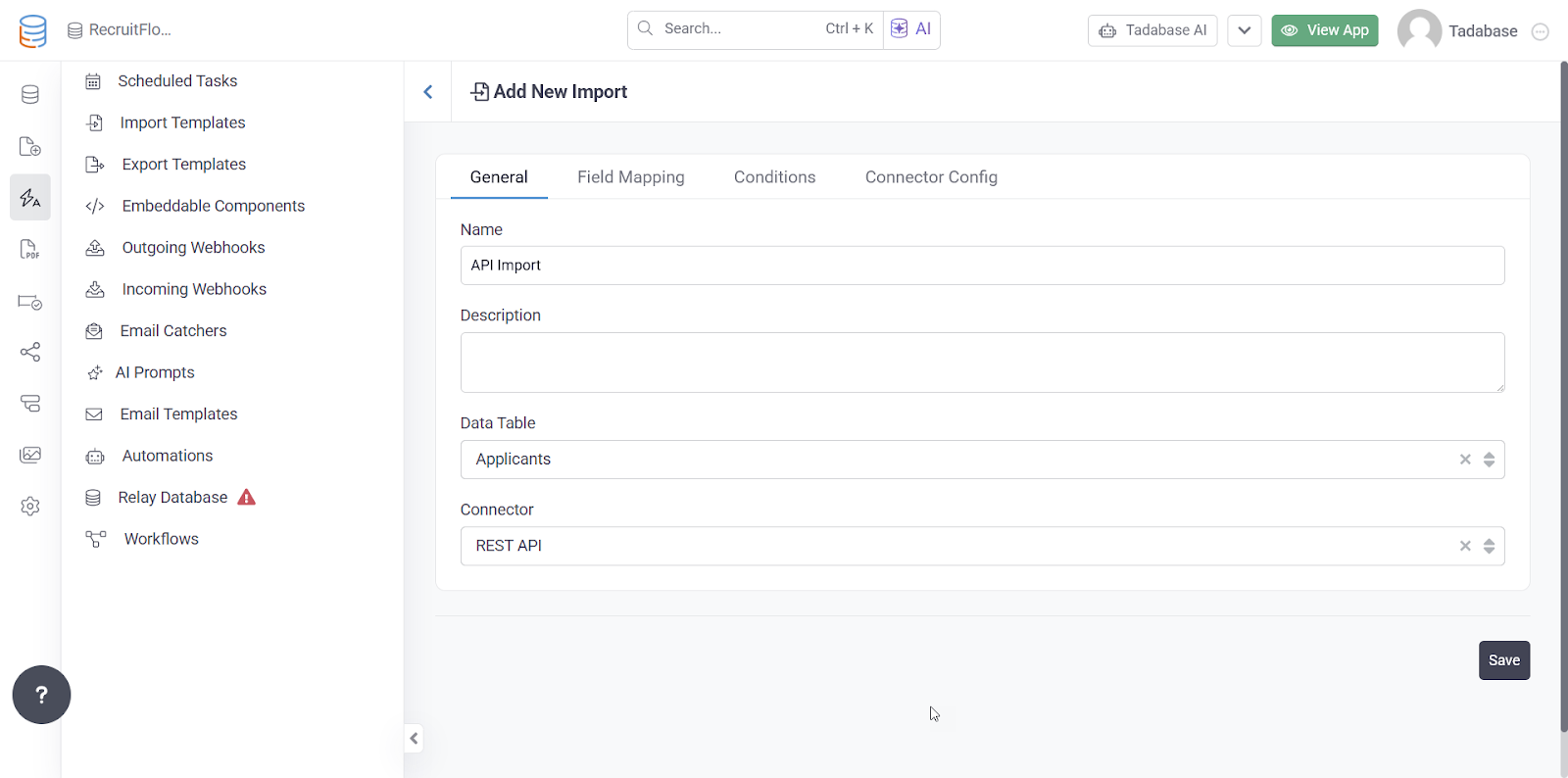
Task: Open the Data Tables icon in left rail
Action: coord(30,95)
